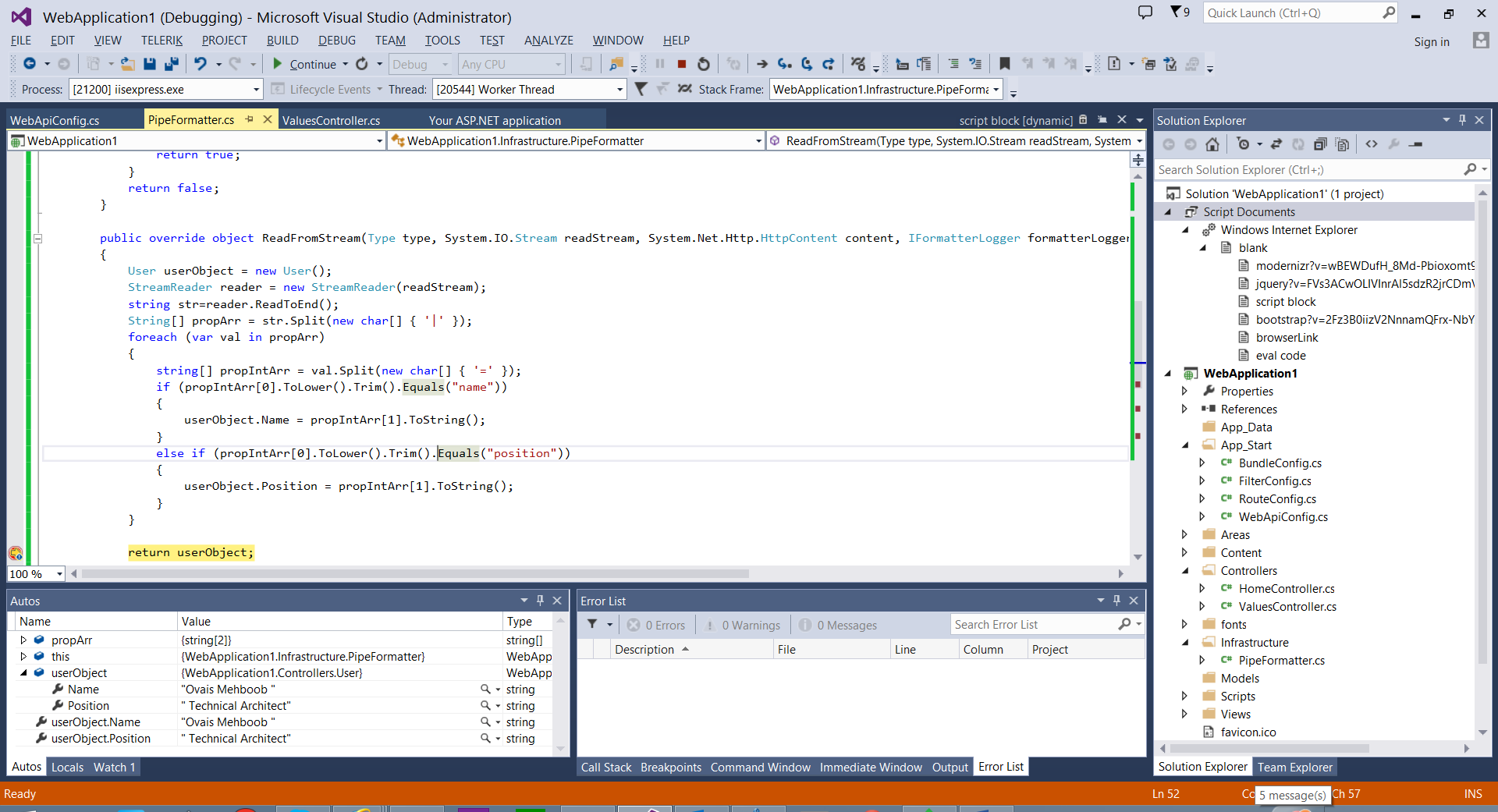Click the Uncomment Selected Lines icon
The height and width of the screenshot is (812, 1498).
975,64
